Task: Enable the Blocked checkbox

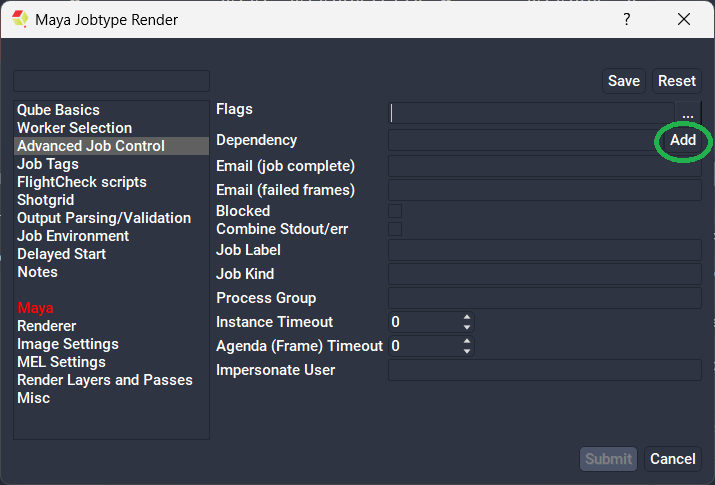Action: [395, 211]
